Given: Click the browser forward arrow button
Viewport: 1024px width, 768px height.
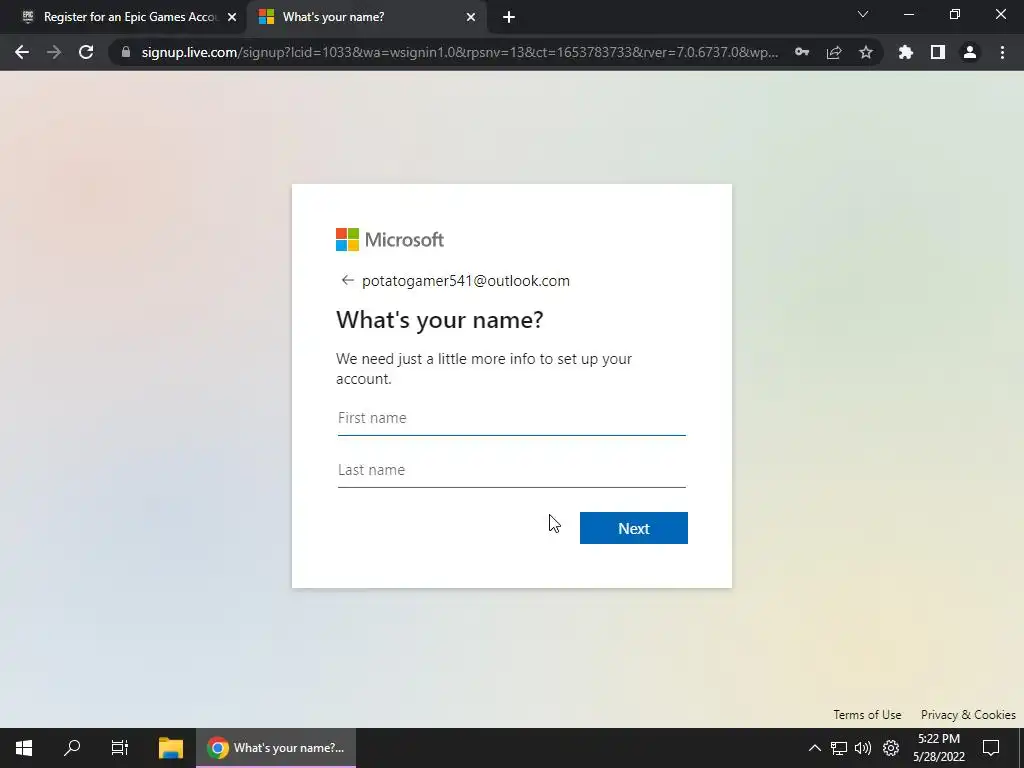Looking at the screenshot, I should pos(54,52).
